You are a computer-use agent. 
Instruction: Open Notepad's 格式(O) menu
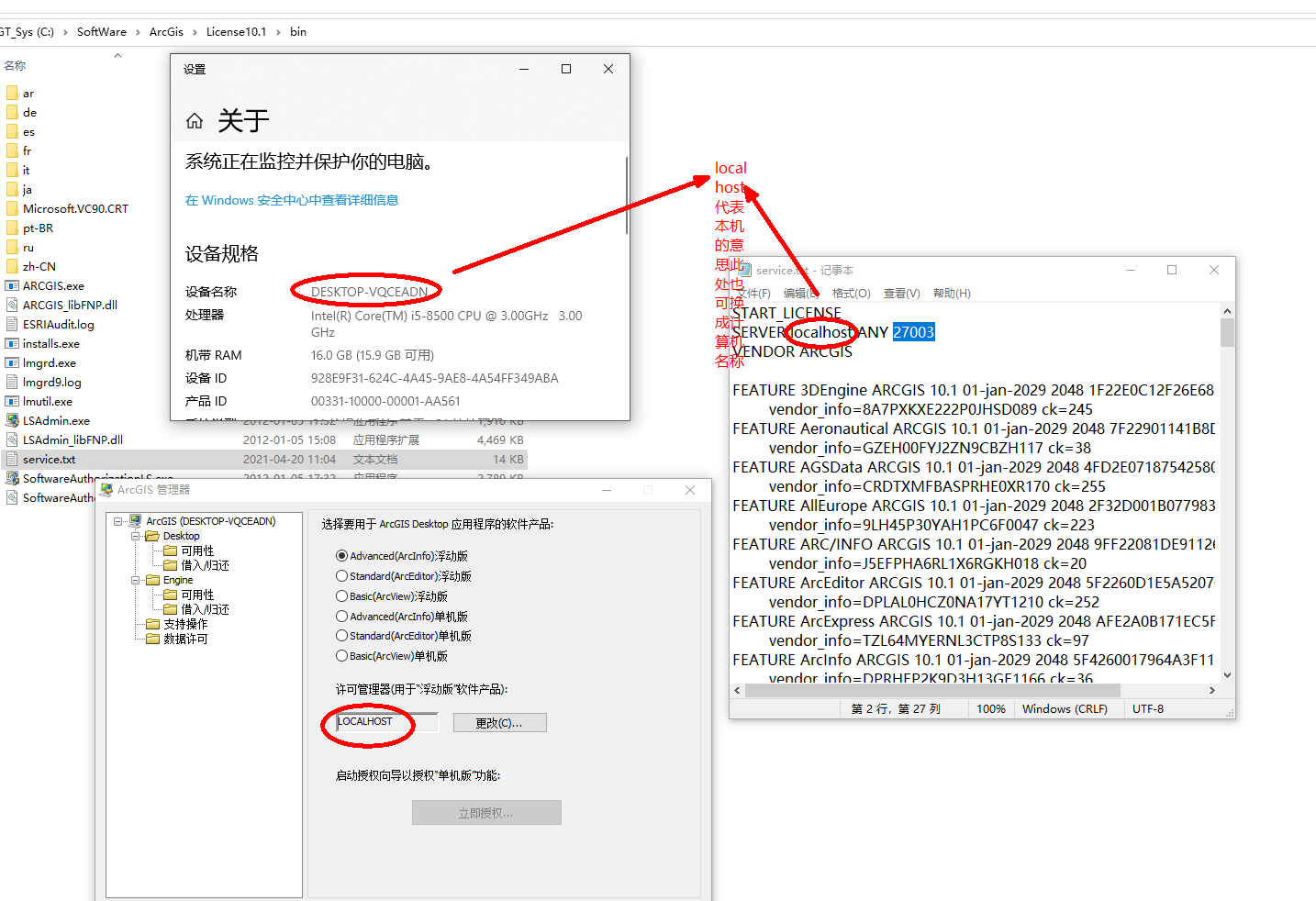tap(851, 293)
